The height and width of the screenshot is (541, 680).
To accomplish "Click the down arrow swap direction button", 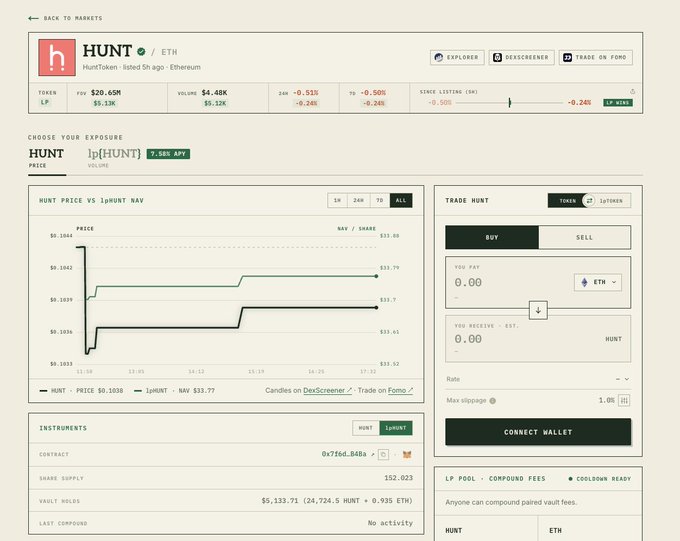I will 538,310.
